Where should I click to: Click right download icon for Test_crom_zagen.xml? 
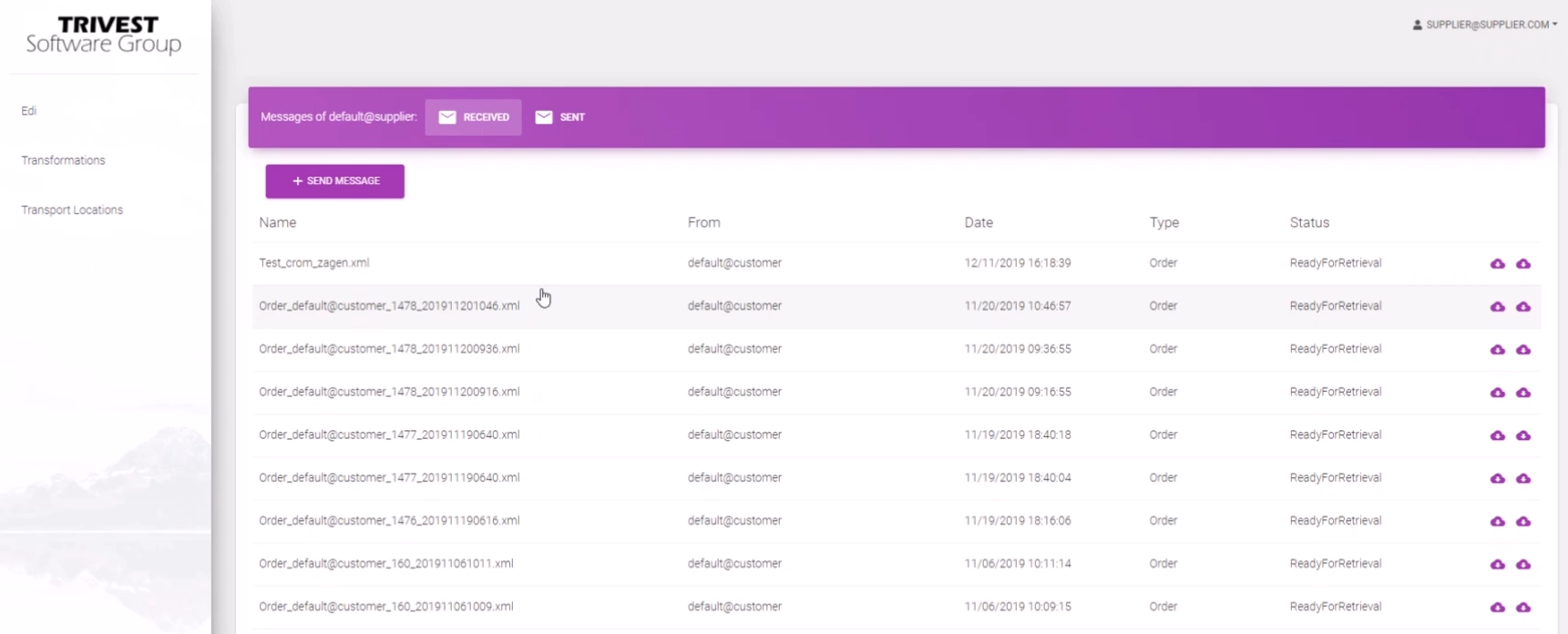[x=1522, y=263]
